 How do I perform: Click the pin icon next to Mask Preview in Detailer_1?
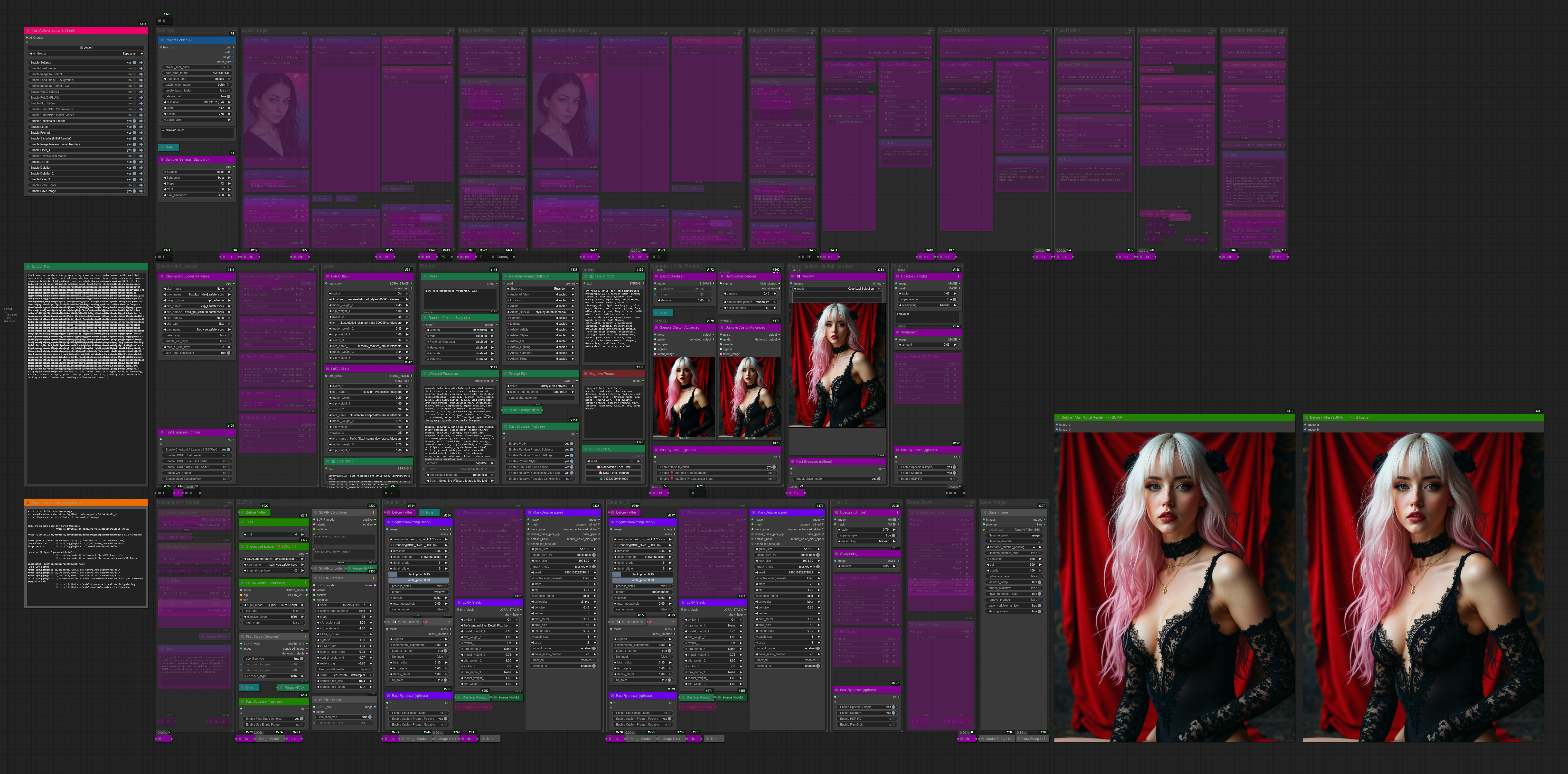tap(426, 622)
